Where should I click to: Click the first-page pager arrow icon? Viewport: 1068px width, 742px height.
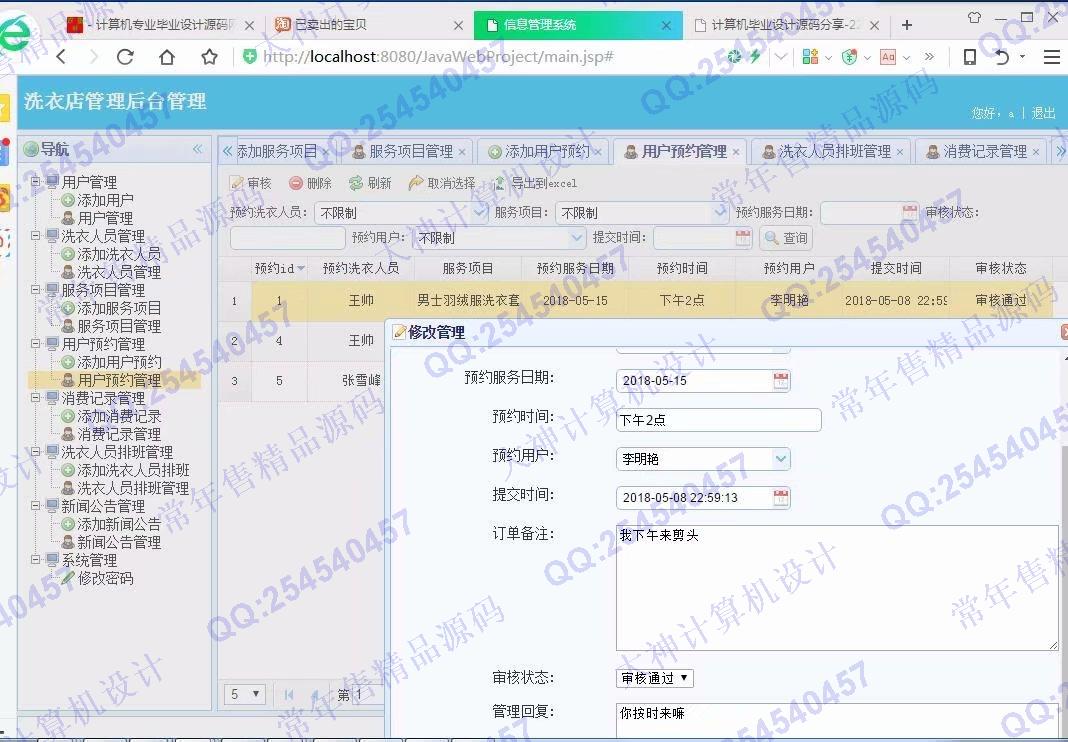pyautogui.click(x=289, y=694)
